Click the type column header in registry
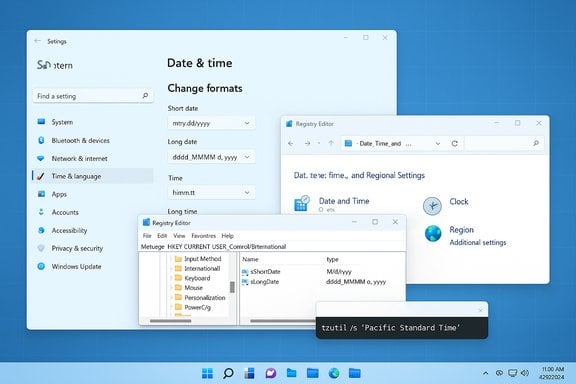This screenshot has height=384, width=576. pyautogui.click(x=332, y=259)
